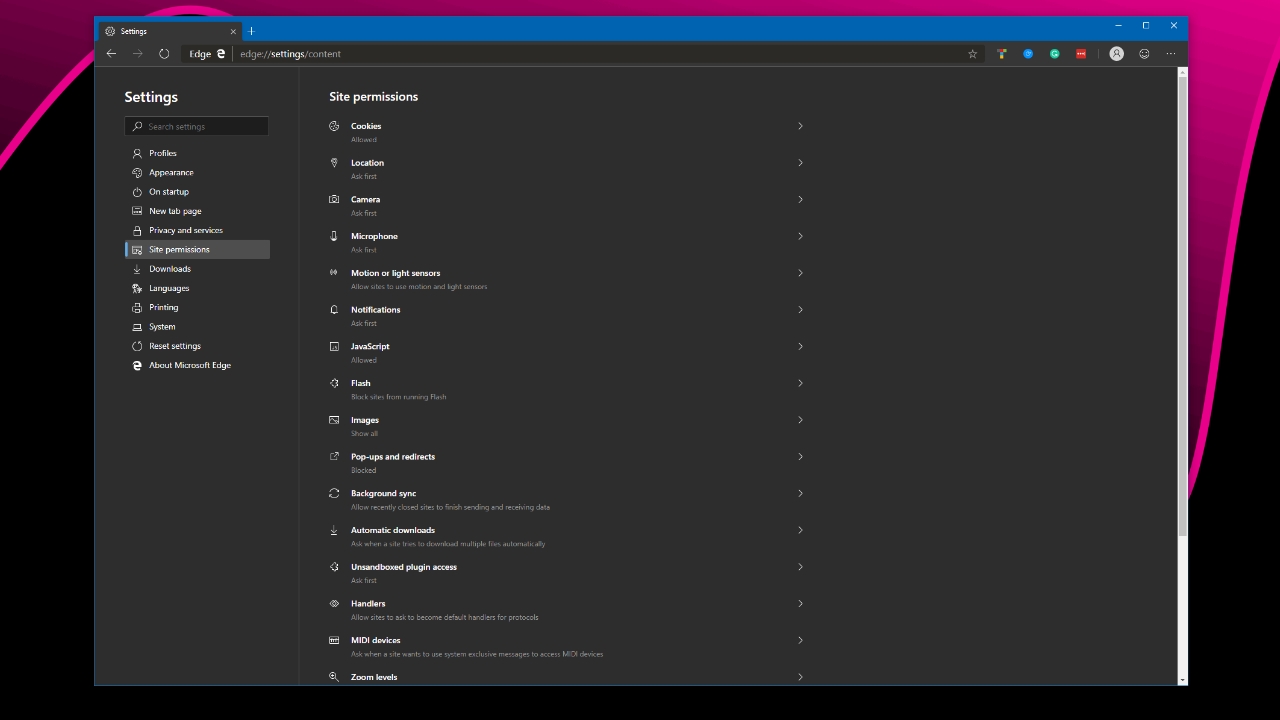
Task: Close the Settings tab
Action: [x=233, y=31]
